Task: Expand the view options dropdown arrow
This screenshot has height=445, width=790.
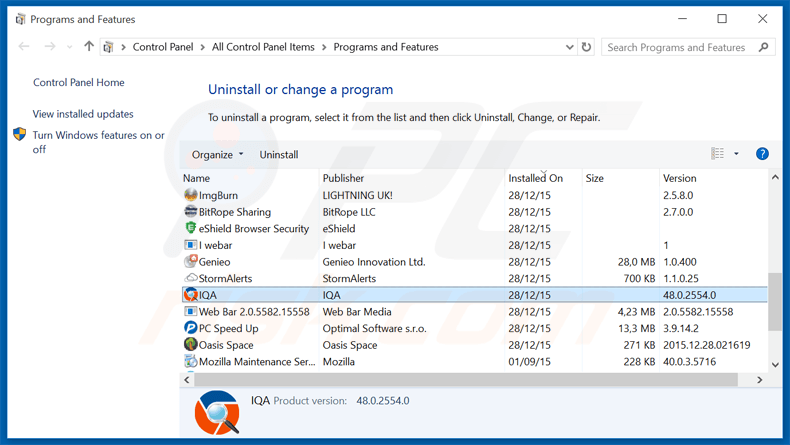Action: click(736, 154)
